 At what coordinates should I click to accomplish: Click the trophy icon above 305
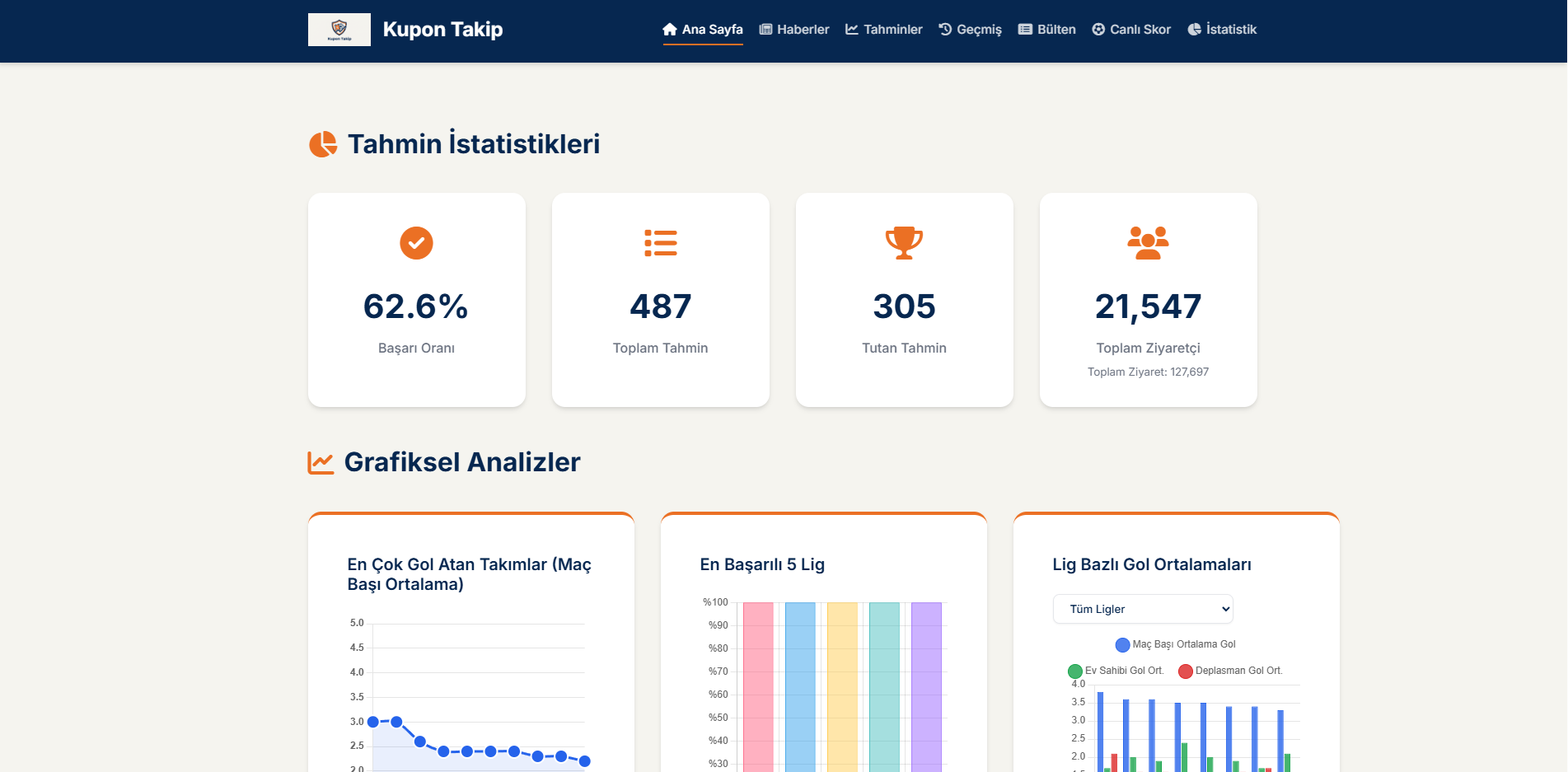coord(904,243)
